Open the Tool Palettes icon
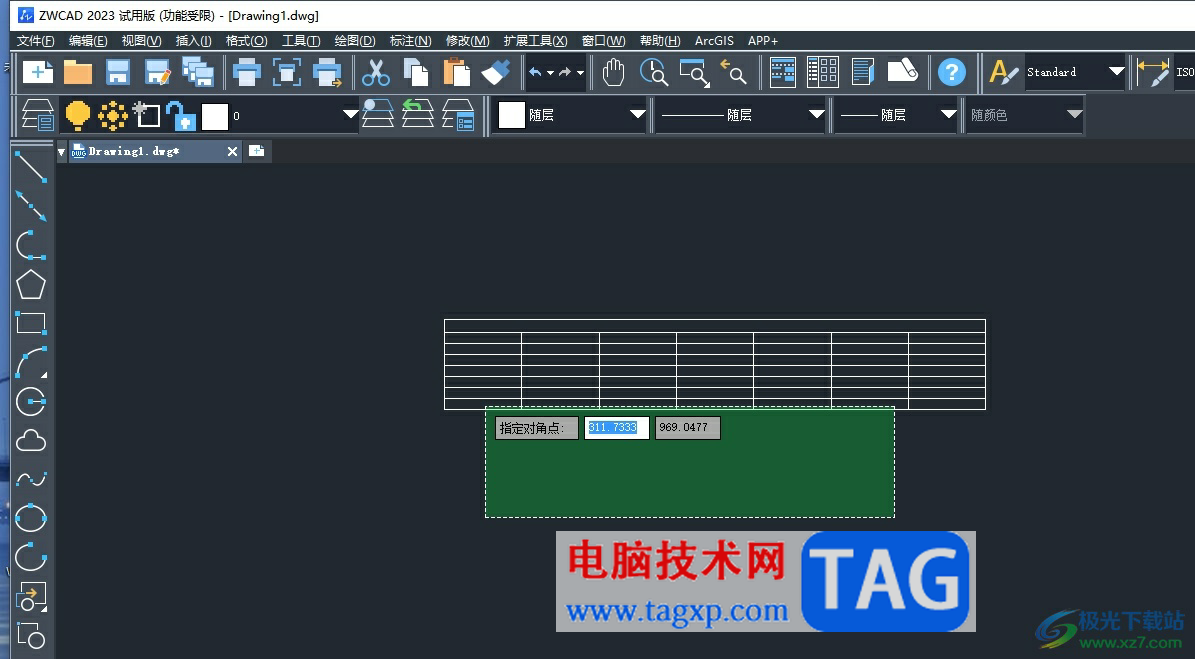1195x659 pixels. [x=863, y=72]
